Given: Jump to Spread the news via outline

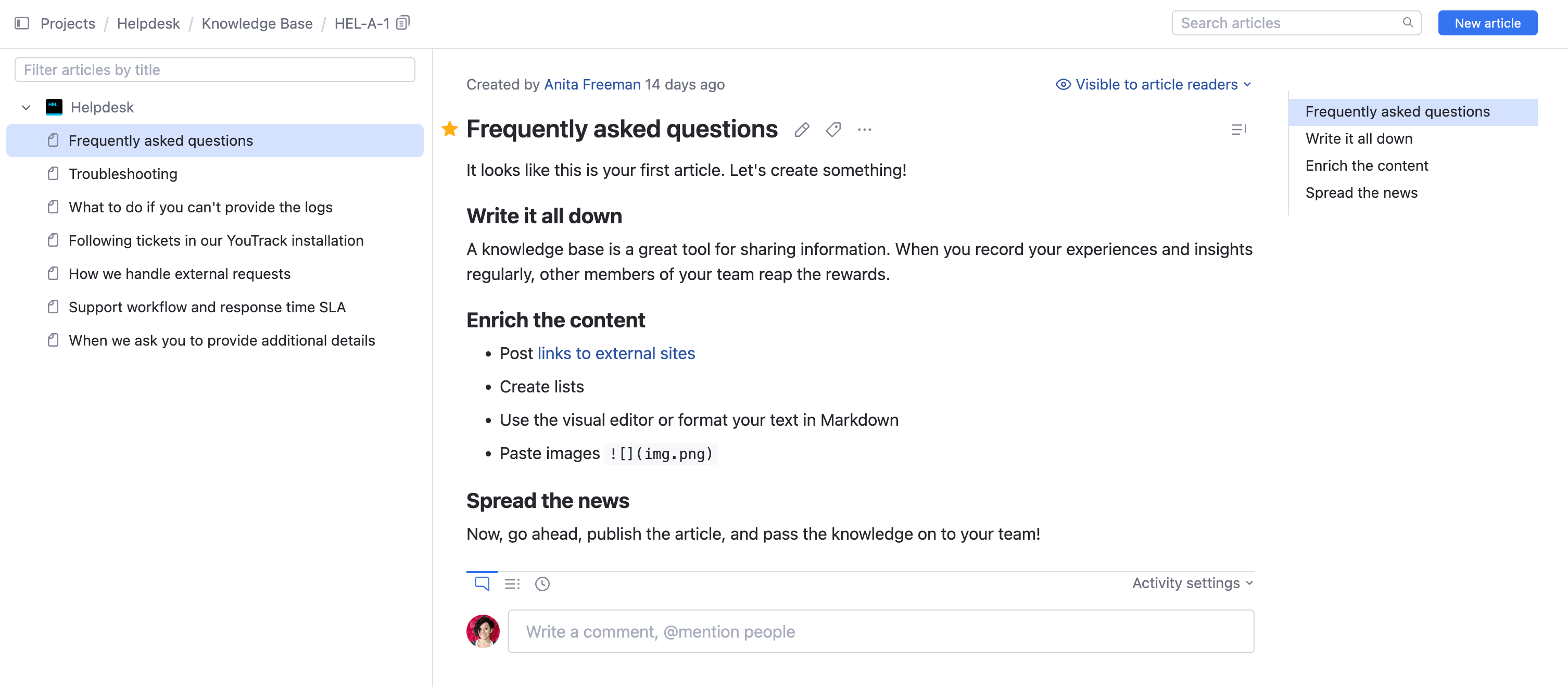Looking at the screenshot, I should point(1362,192).
